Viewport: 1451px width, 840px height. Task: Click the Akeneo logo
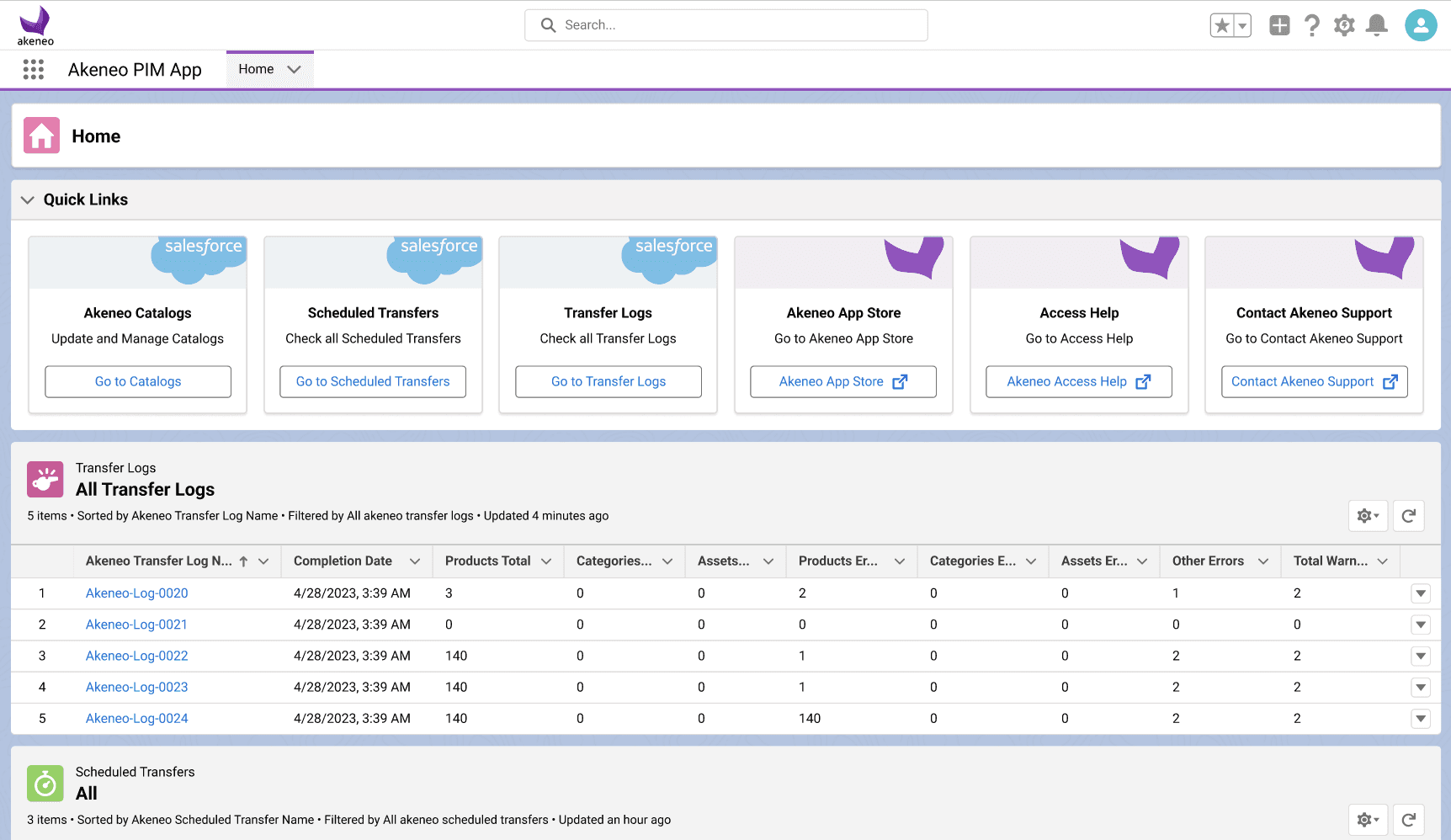pos(35,26)
